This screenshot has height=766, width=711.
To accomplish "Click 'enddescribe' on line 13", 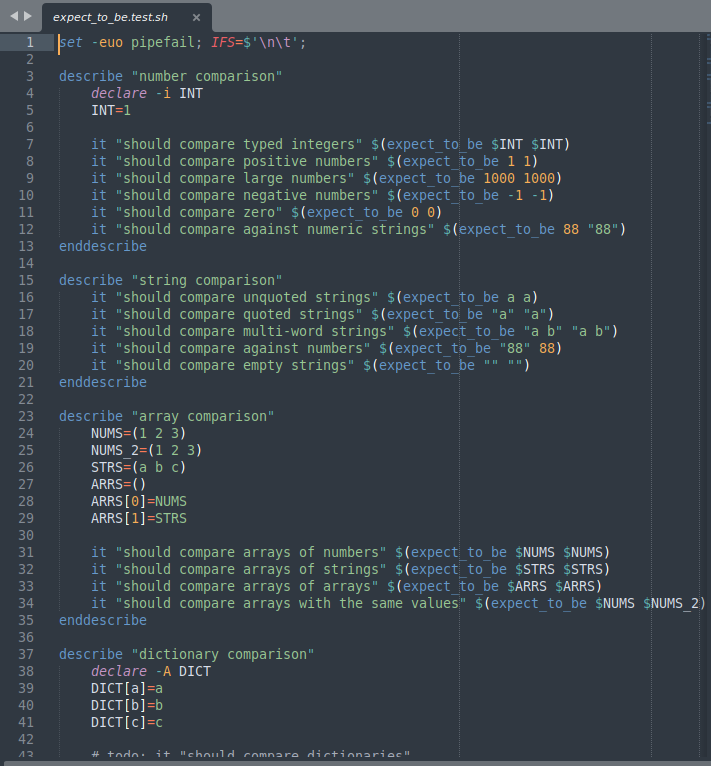I will 103,246.
